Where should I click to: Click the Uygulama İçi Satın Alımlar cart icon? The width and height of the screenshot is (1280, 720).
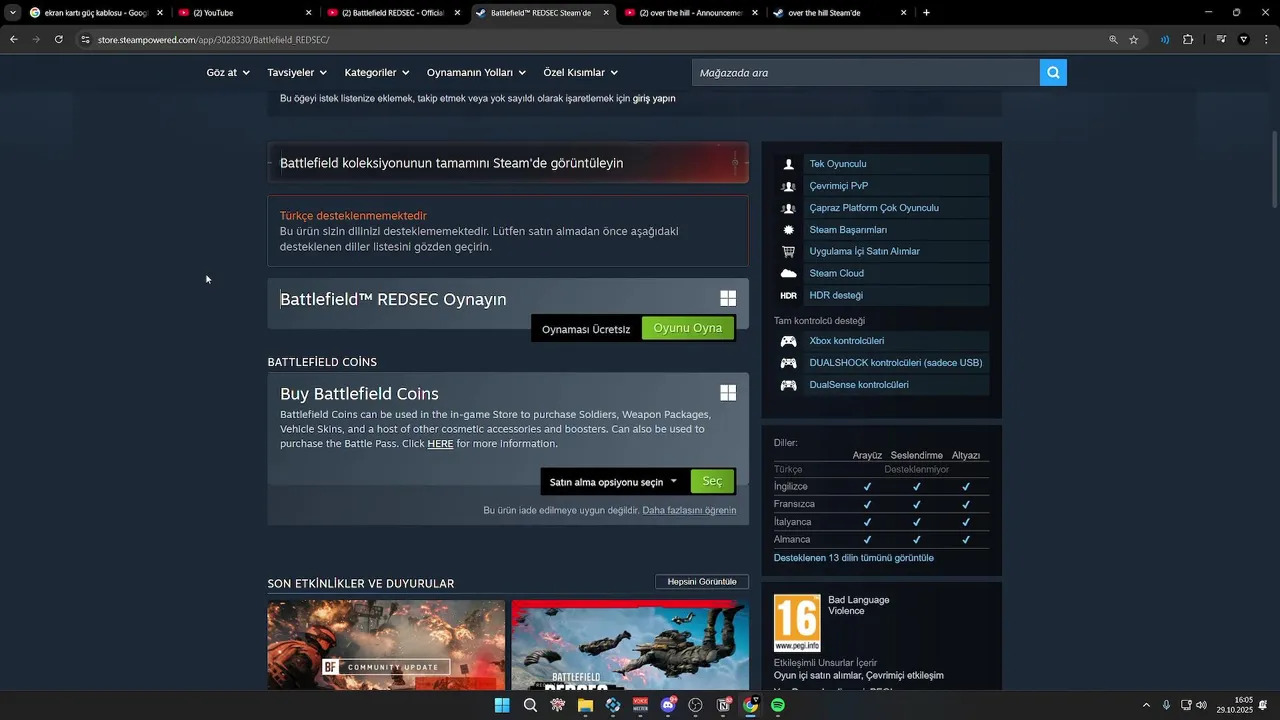(x=789, y=252)
